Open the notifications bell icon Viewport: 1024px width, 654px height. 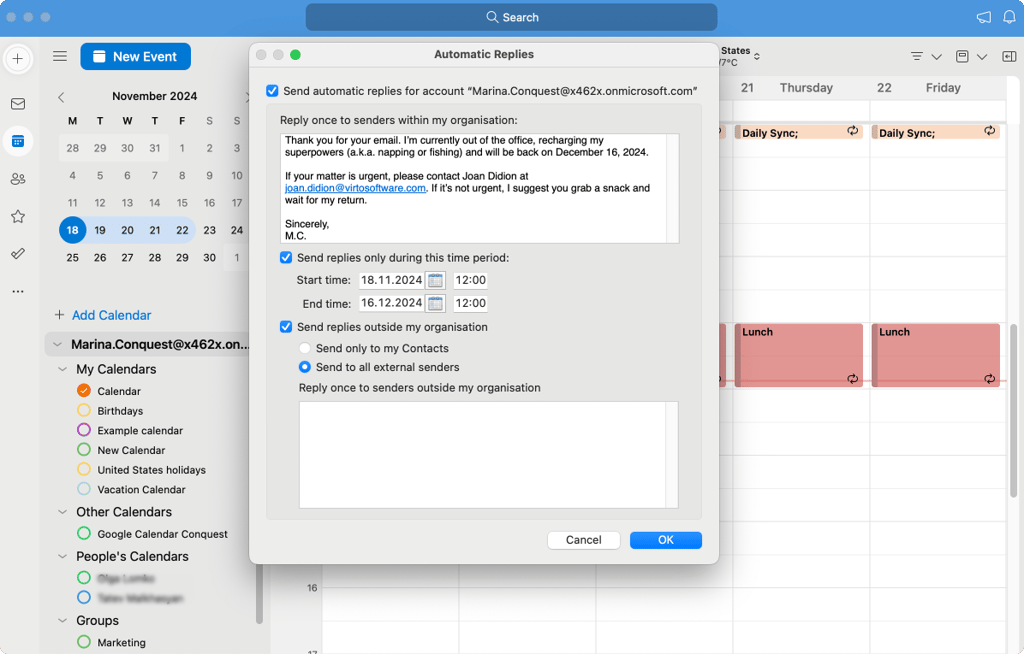click(1009, 17)
